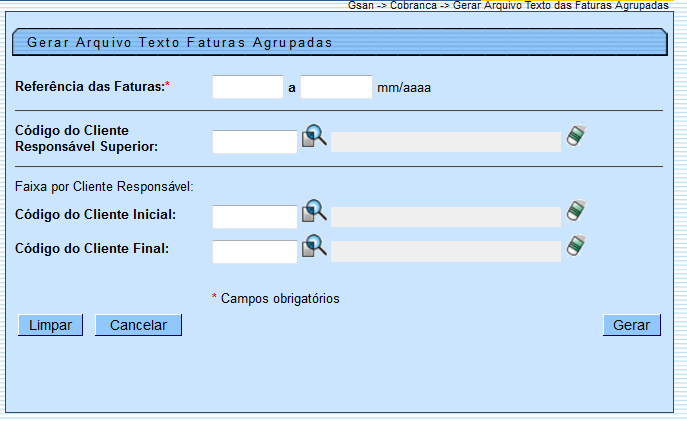Click the Cliente Inicial name display field
The width and height of the screenshot is (687, 421).
446,217
